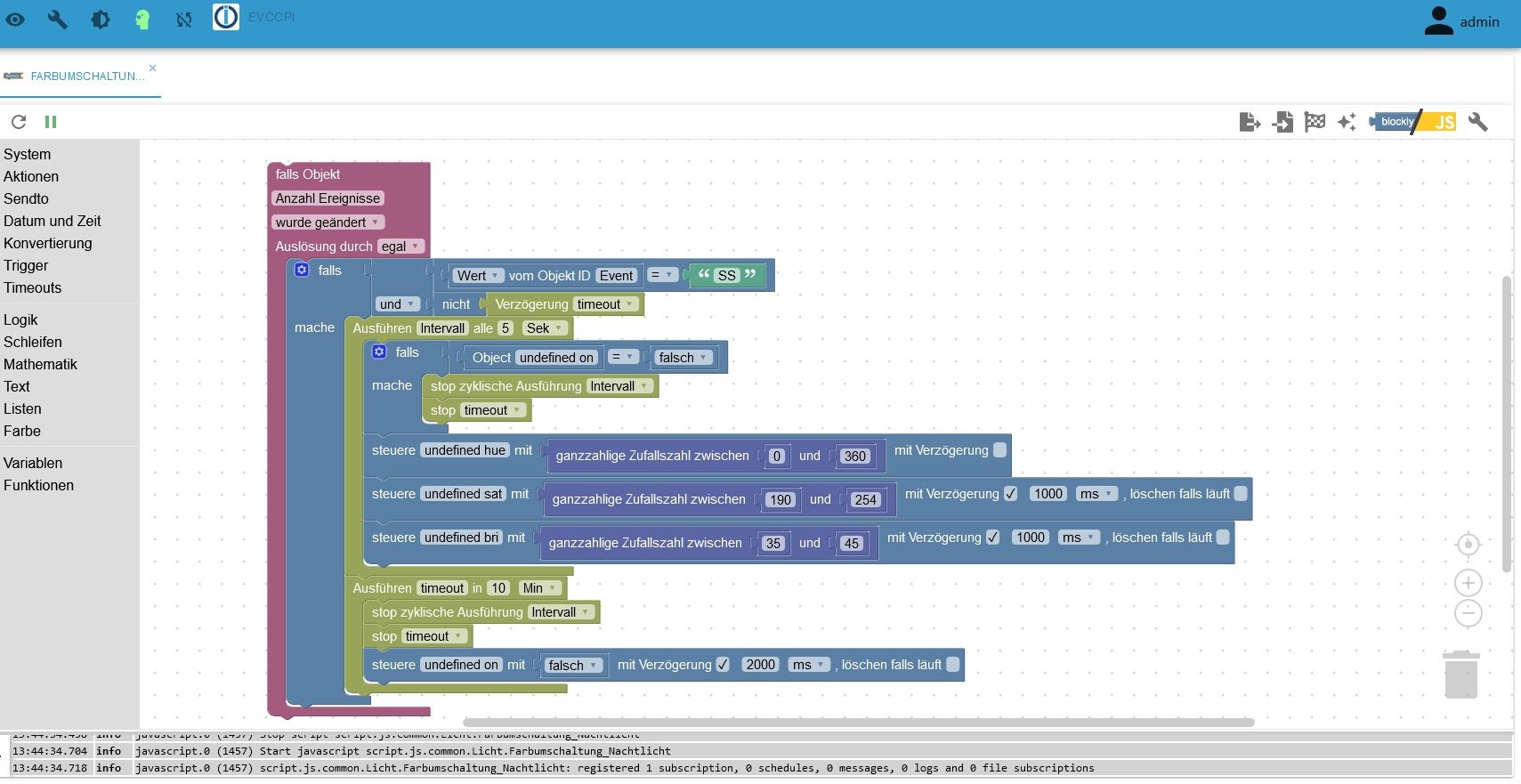The image size is (1521, 784).
Task: Open script settings wrench in toolbar
Action: click(1477, 122)
